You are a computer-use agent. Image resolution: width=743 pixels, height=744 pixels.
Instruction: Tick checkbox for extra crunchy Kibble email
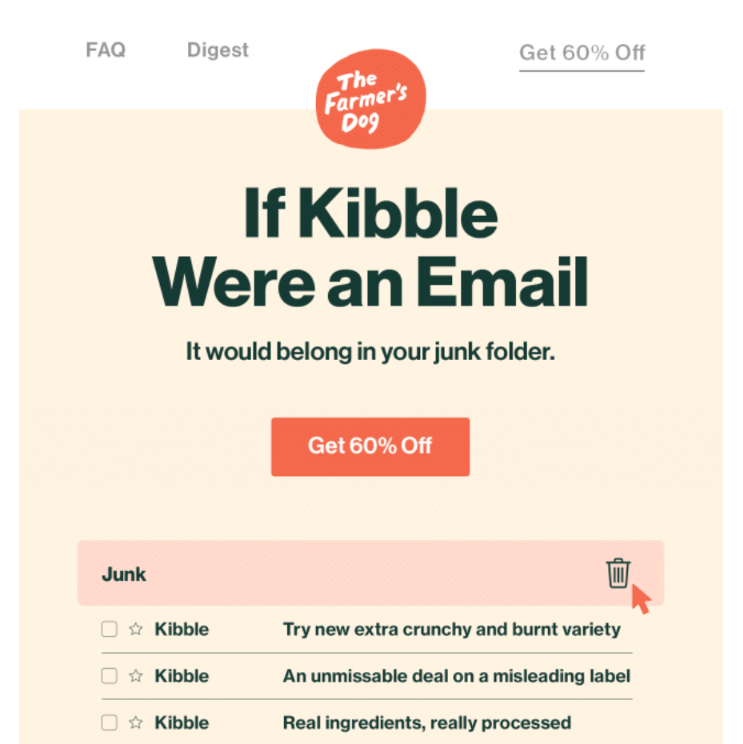click(109, 630)
